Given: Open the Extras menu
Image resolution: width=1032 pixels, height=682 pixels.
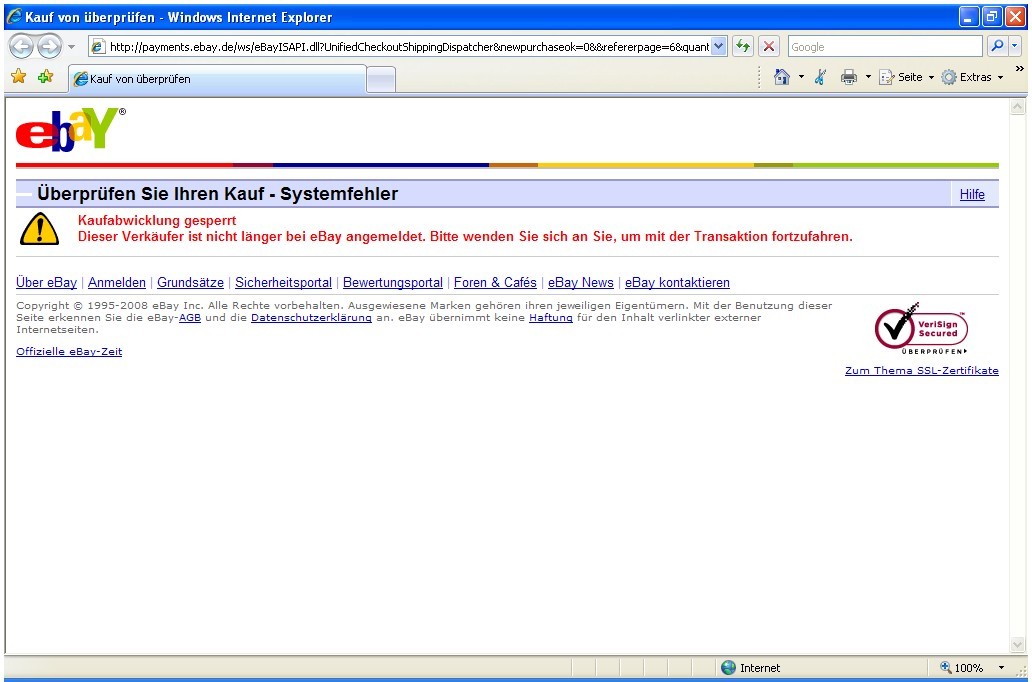Looking at the screenshot, I should click(x=972, y=77).
